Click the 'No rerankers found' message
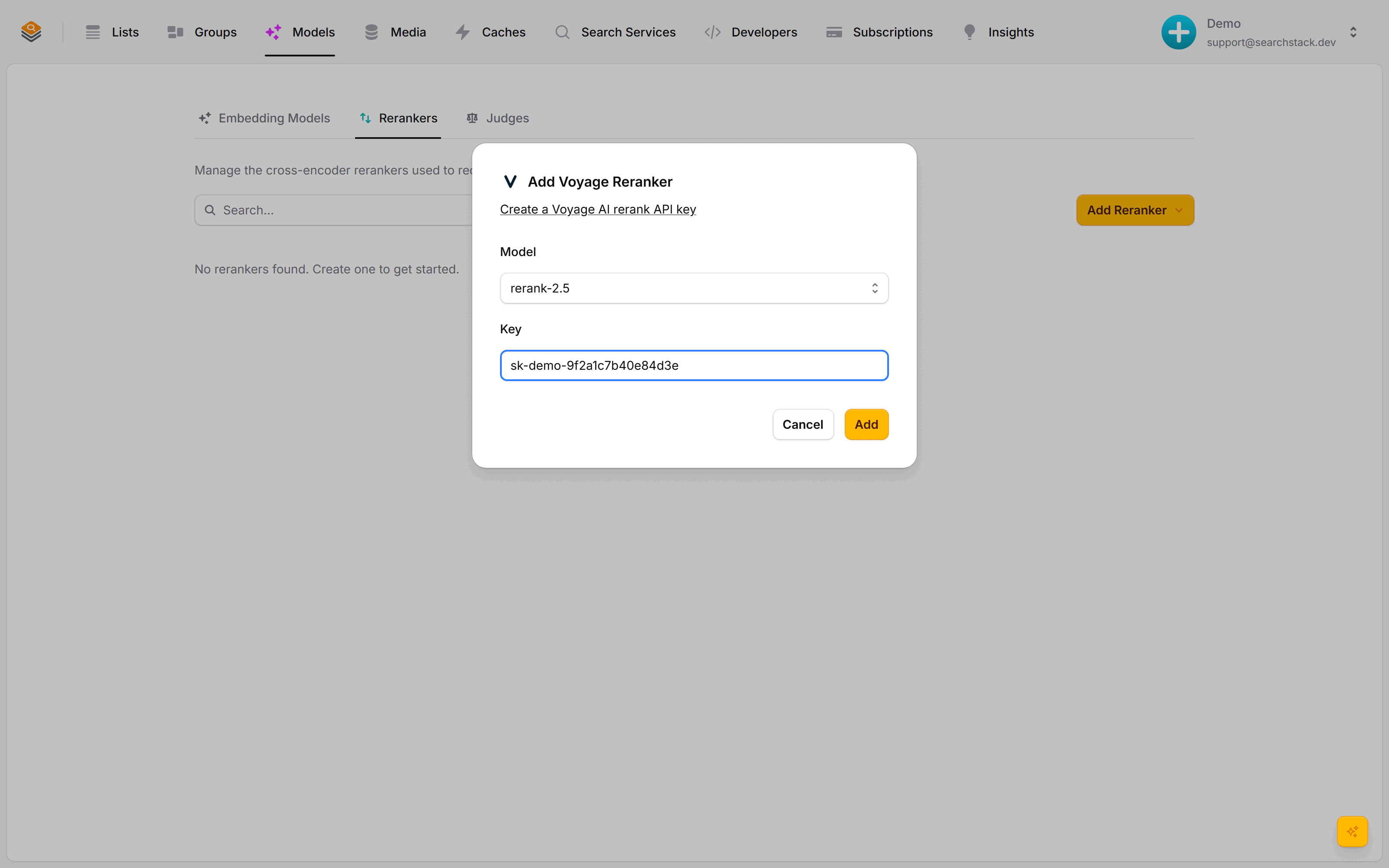1389x868 pixels. (326, 269)
